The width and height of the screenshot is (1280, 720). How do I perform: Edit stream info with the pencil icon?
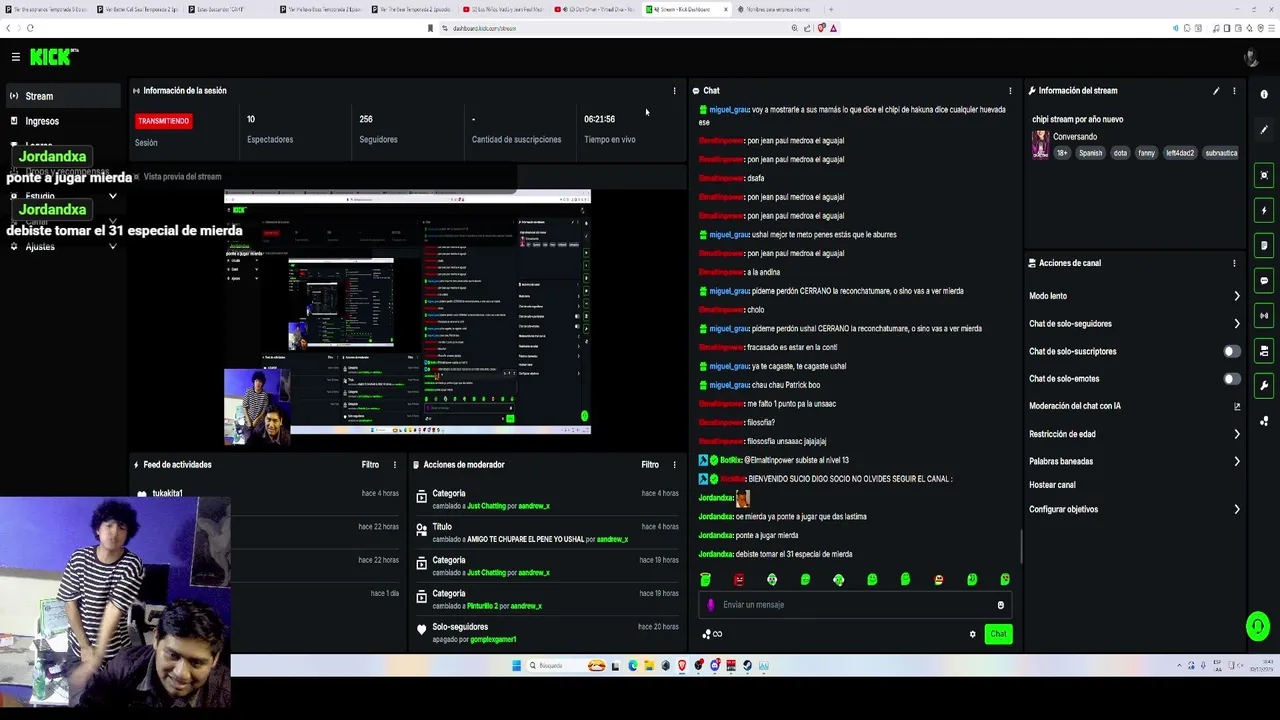point(1216,91)
